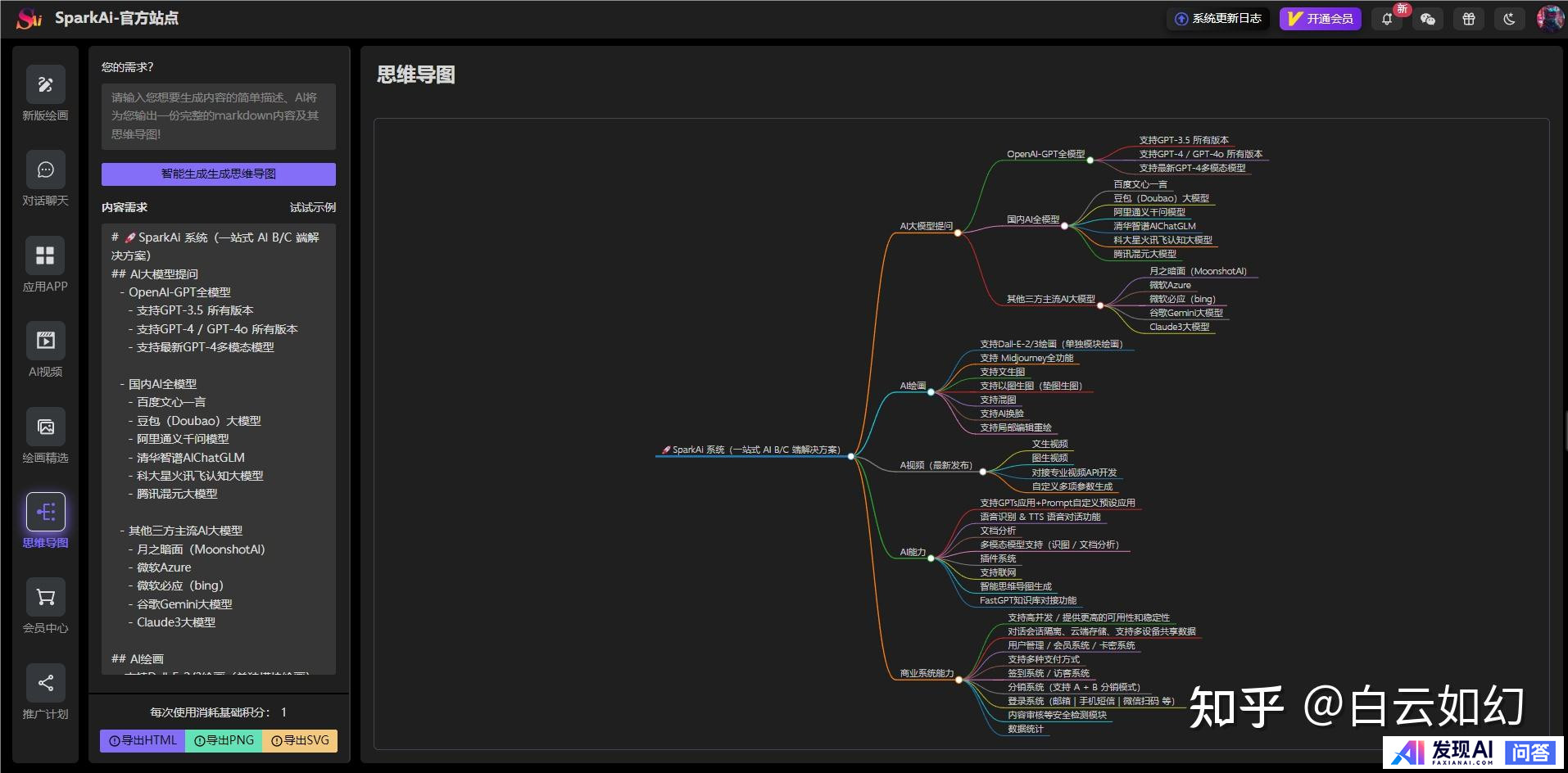
Task: Click the 导出PNG export button
Action: point(224,740)
